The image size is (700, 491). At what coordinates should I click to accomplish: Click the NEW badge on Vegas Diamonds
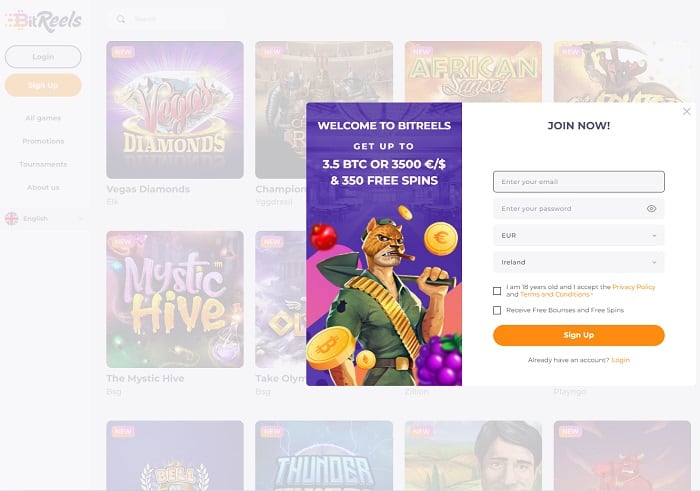coord(123,52)
